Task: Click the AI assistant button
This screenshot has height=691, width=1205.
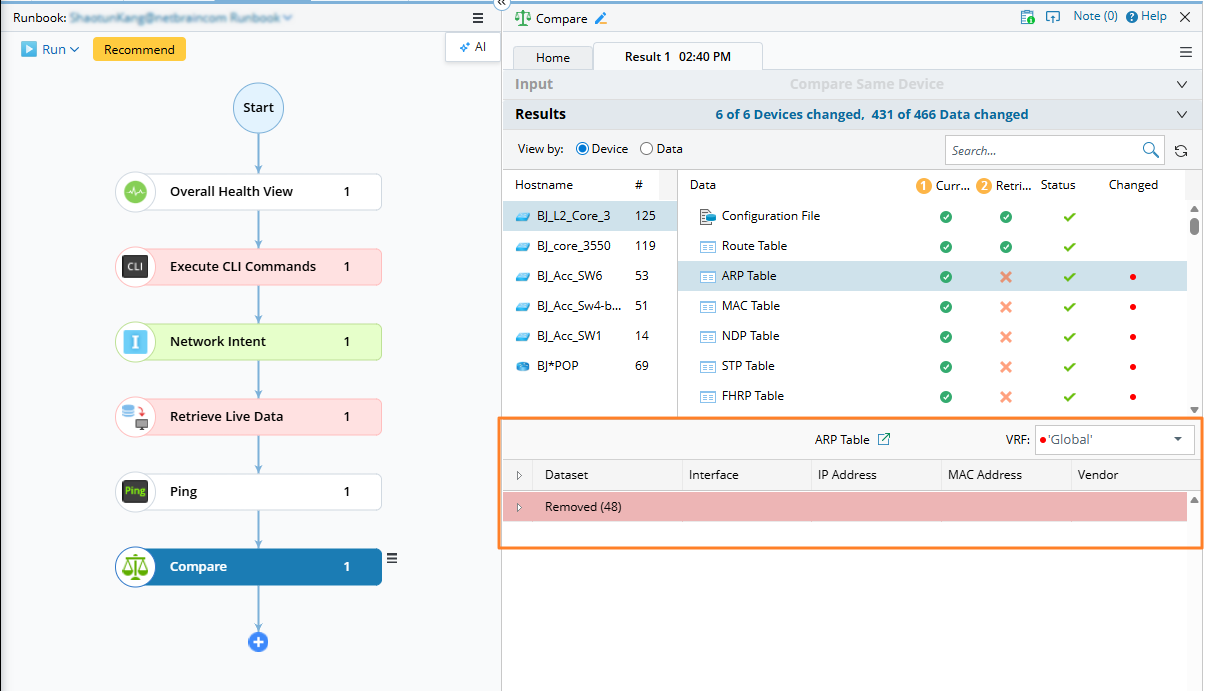Action: click(472, 47)
